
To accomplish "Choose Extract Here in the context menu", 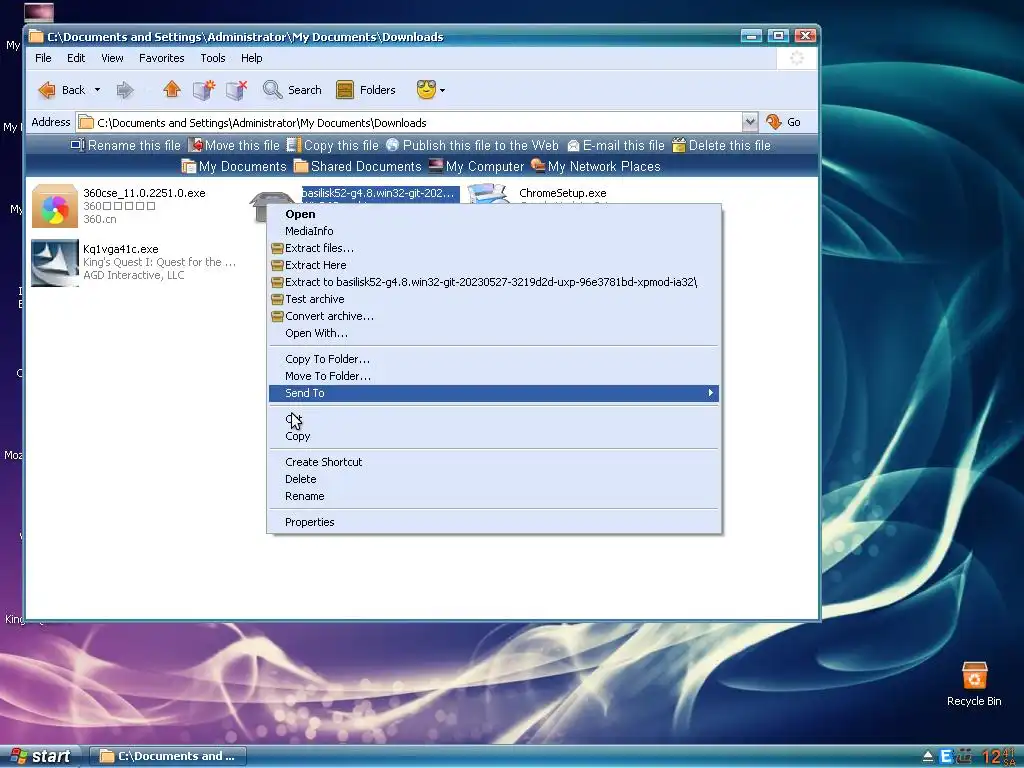I will click(494, 265).
